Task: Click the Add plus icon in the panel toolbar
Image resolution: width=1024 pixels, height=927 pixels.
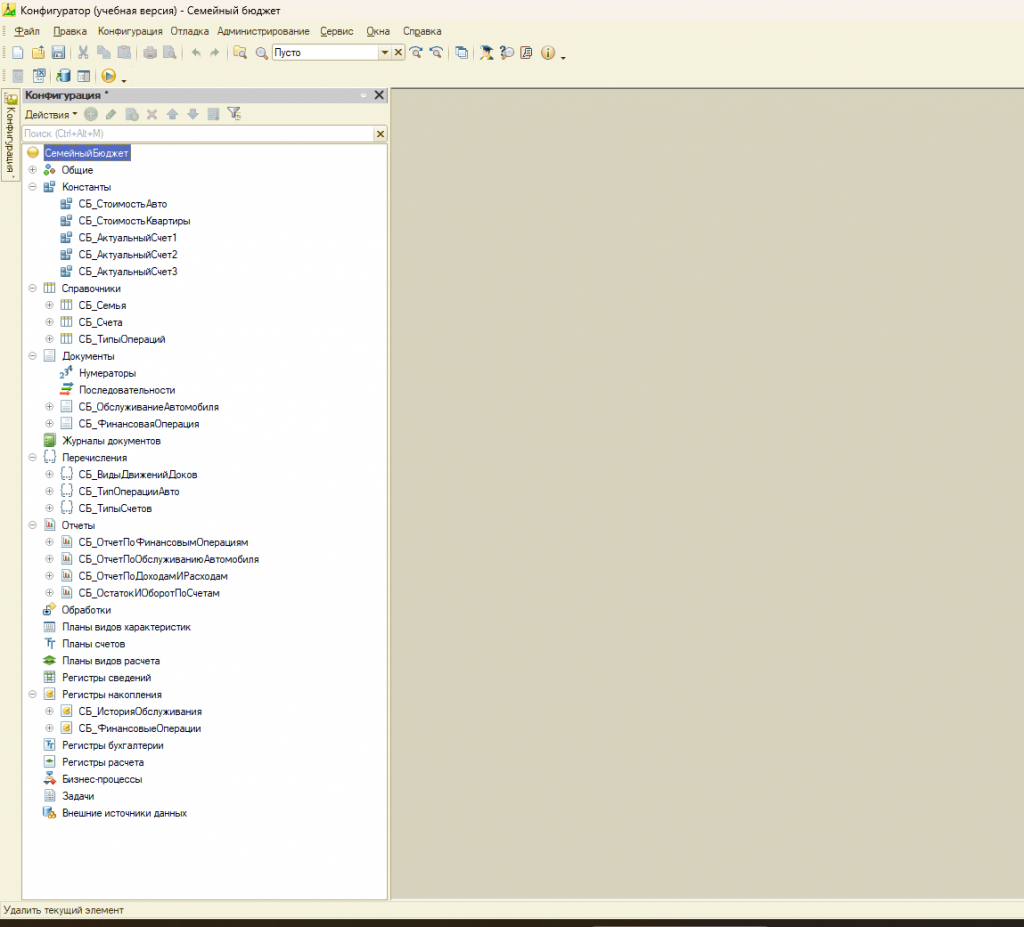Action: 91,114
